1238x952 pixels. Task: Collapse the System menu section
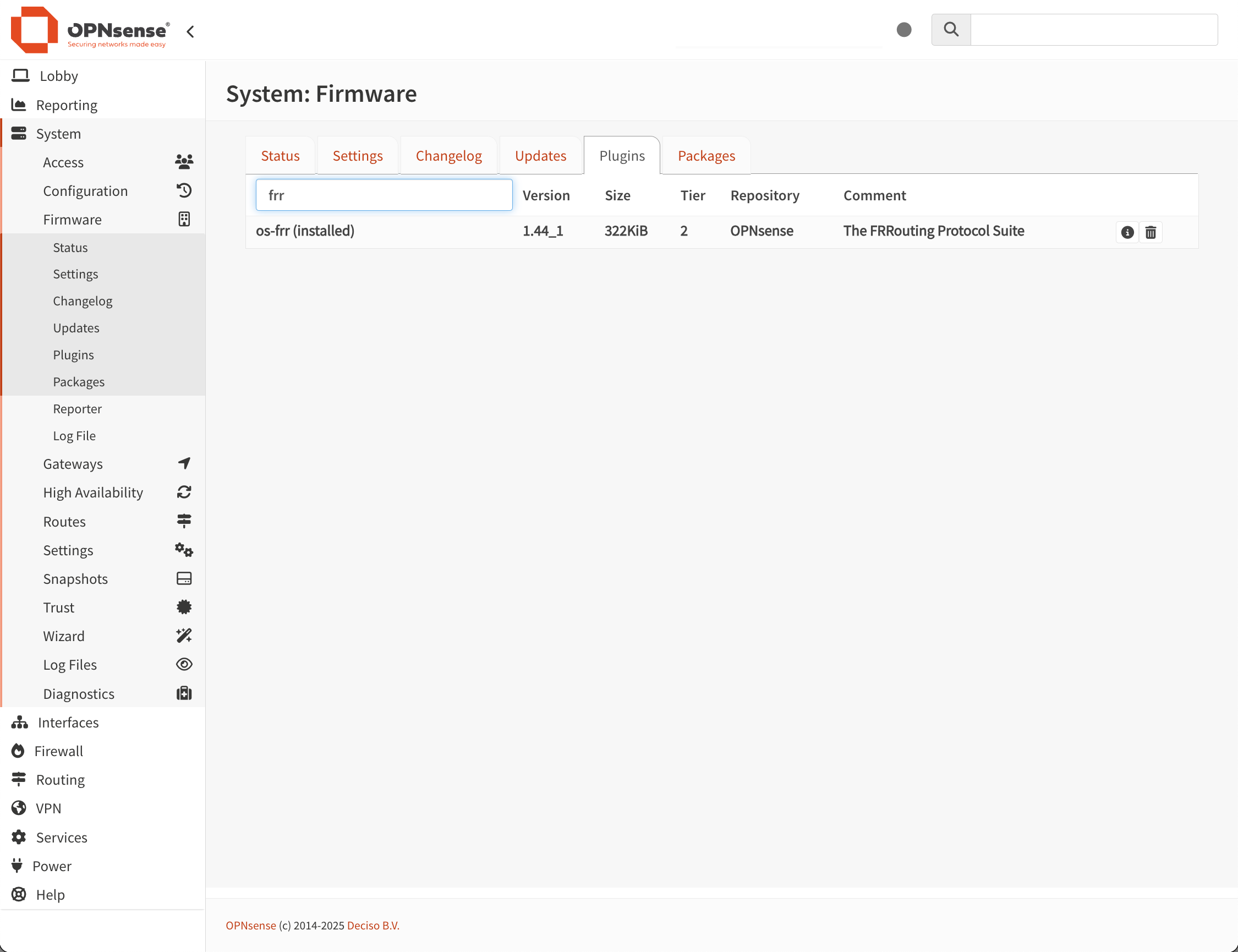[x=58, y=134]
